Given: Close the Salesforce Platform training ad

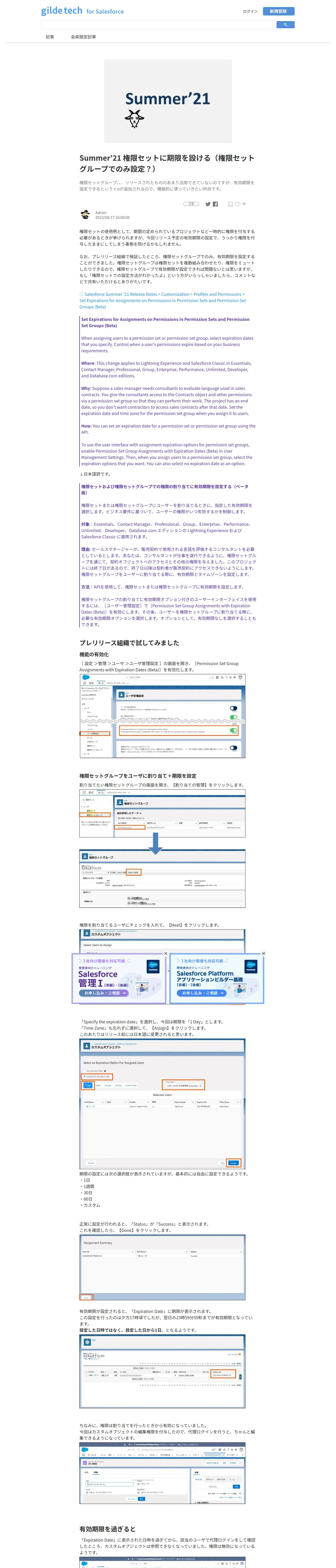Looking at the screenshot, I should 264,953.
